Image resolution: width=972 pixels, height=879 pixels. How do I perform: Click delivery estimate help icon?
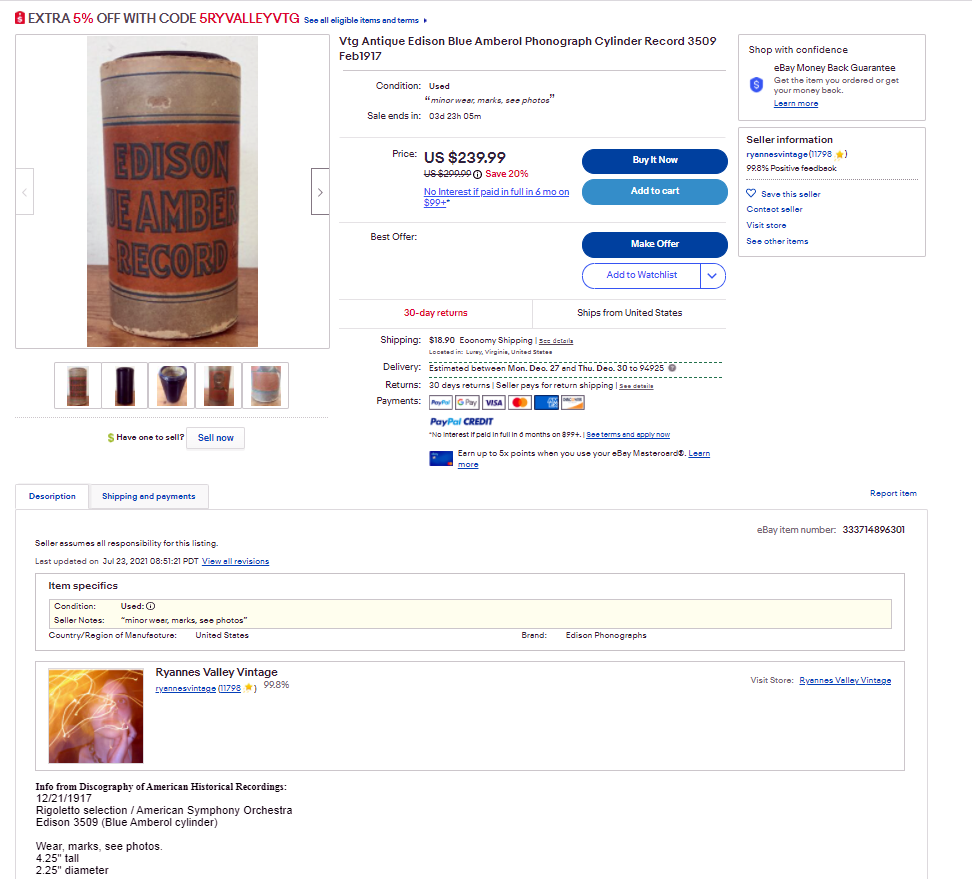coord(672,368)
